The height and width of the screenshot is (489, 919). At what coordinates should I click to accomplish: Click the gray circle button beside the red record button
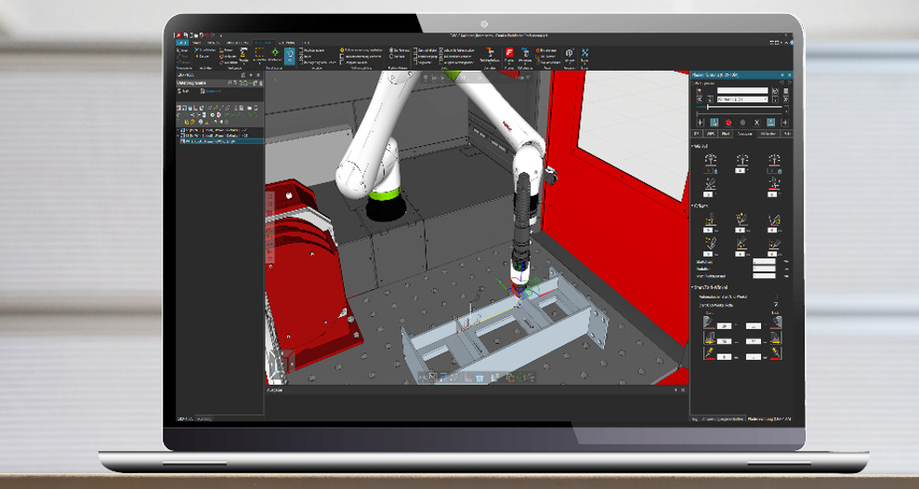tap(743, 123)
